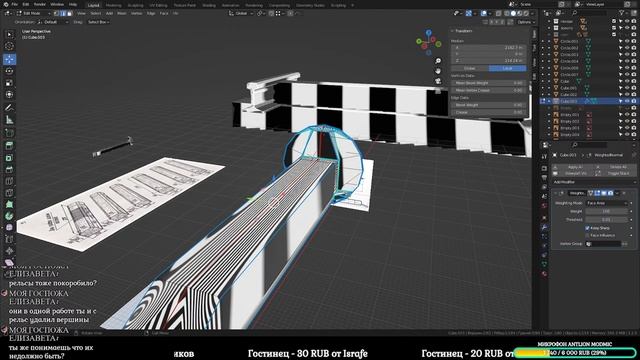Open the Options dropdown in viewport header
This screenshot has width=640, height=360.
[x=526, y=22]
